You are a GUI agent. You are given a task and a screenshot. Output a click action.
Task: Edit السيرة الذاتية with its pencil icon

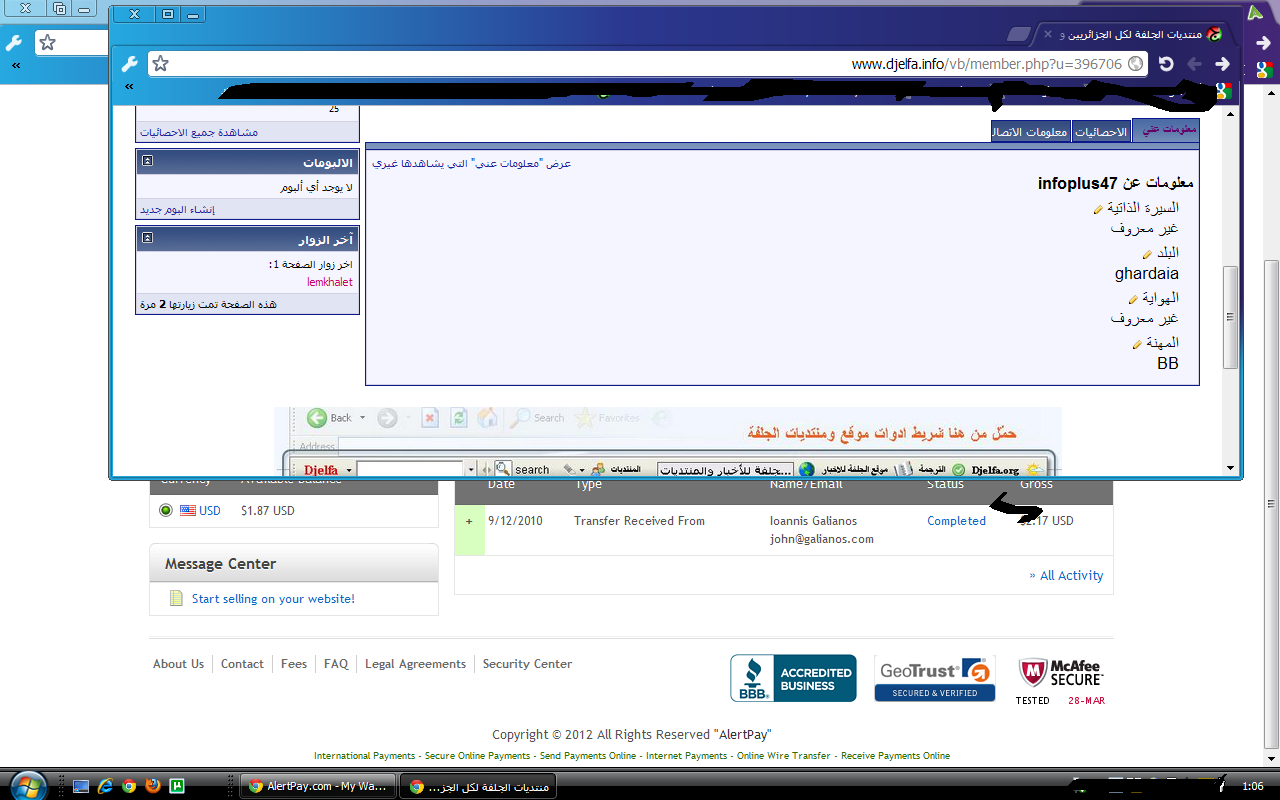tap(1098, 209)
